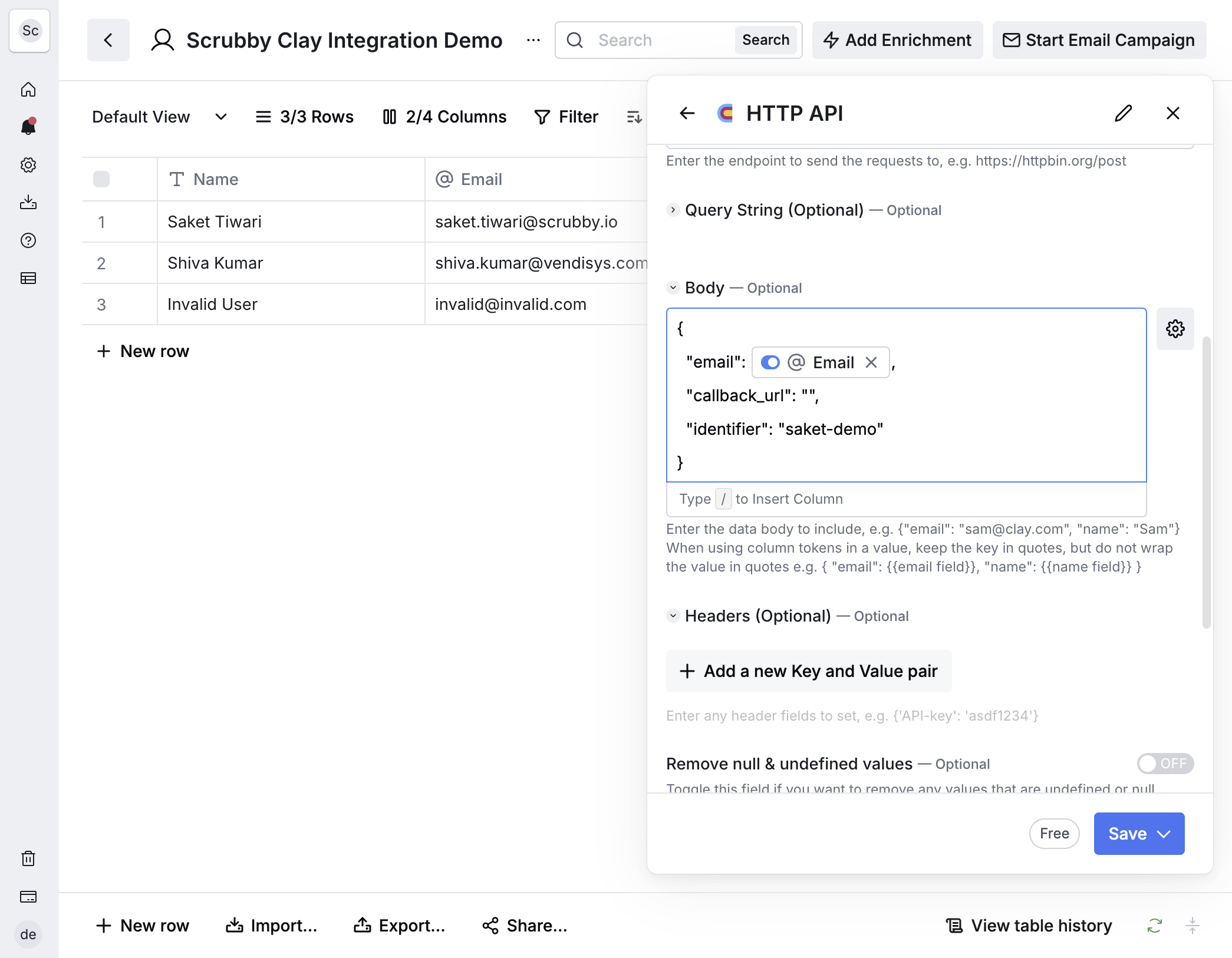Open sidebar settings gear icon
The image size is (1232, 958).
click(x=28, y=165)
